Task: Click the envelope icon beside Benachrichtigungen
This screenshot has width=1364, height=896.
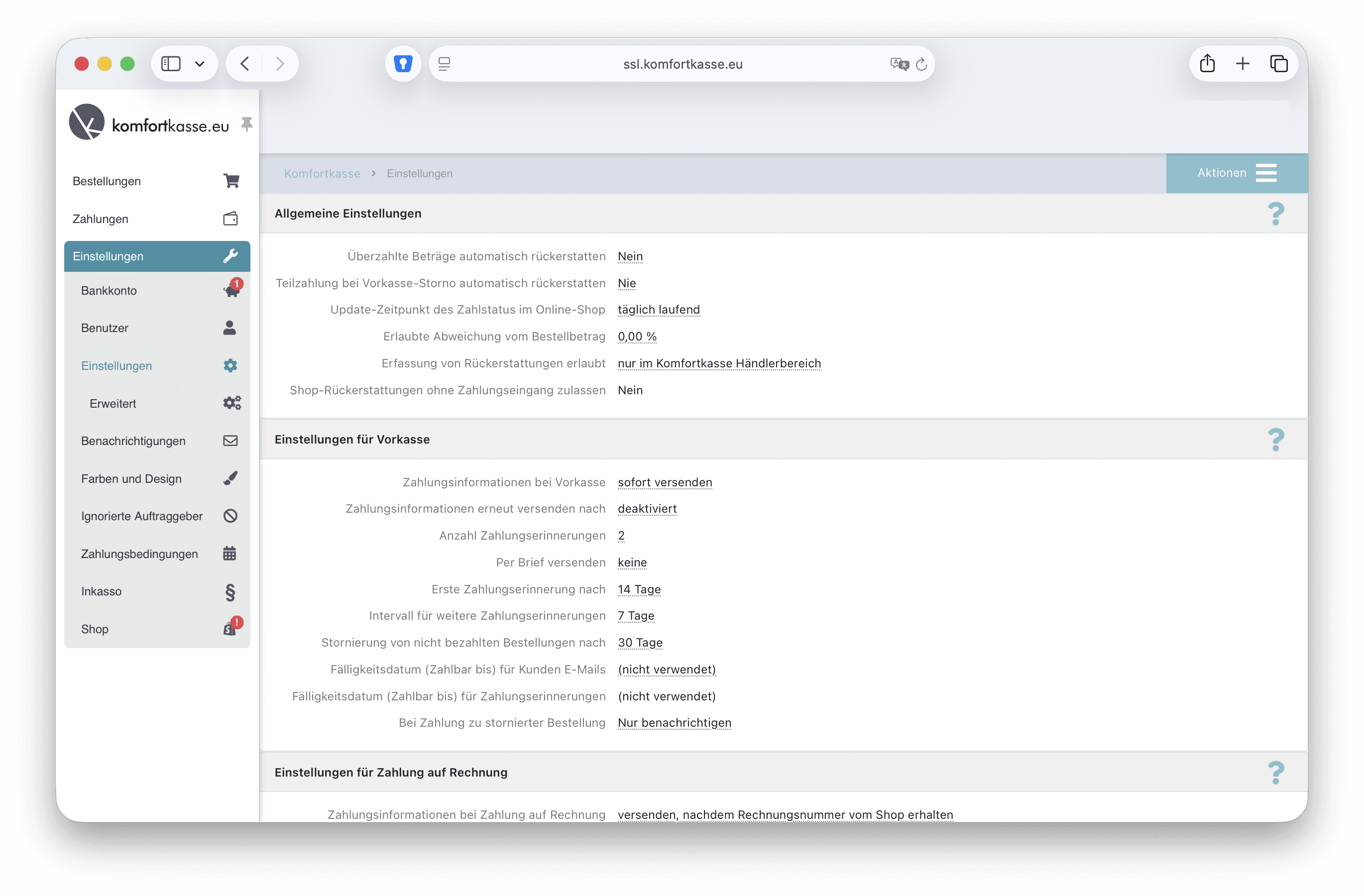Action: click(x=230, y=441)
